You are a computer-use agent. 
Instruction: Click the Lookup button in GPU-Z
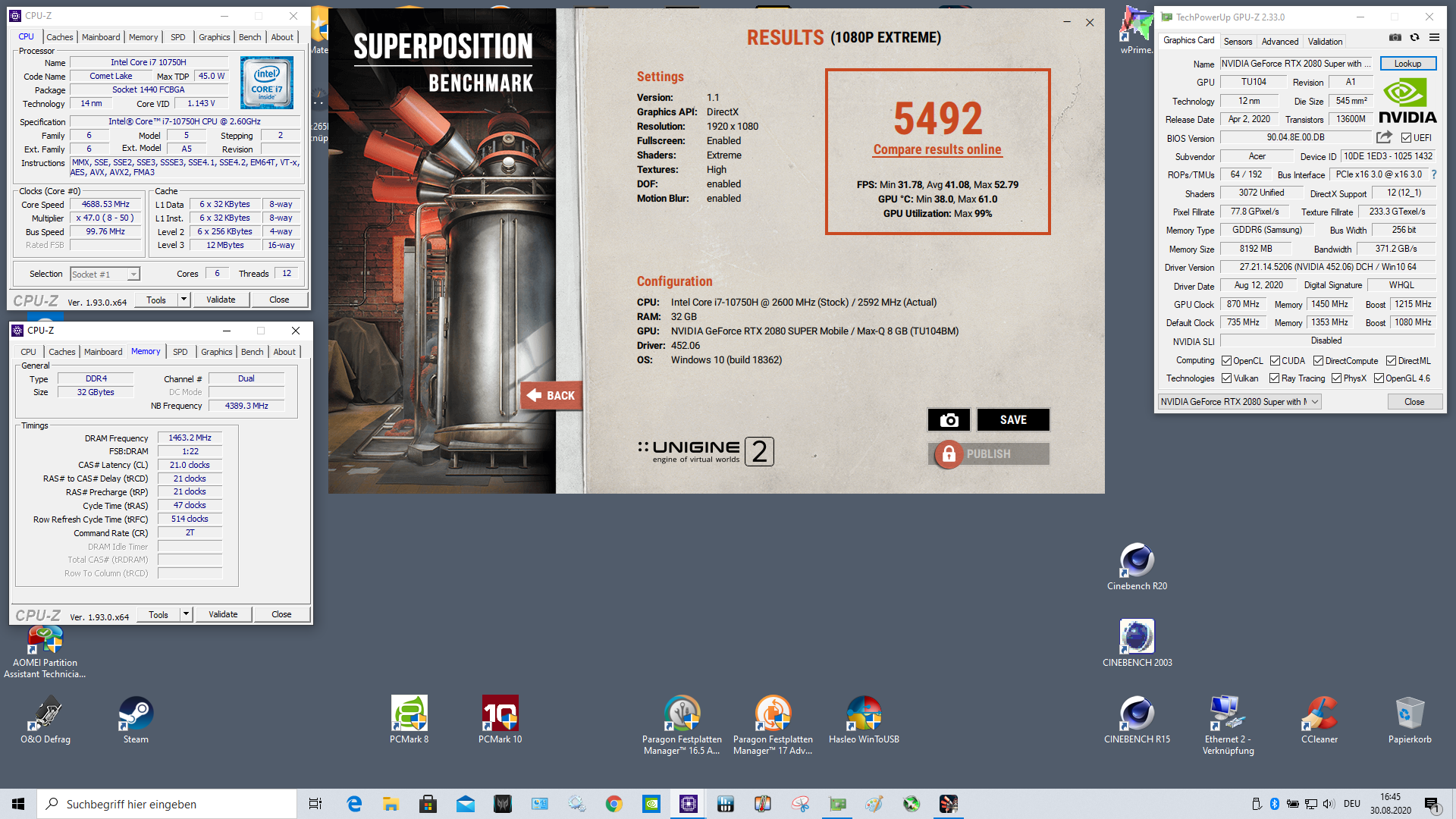pyautogui.click(x=1407, y=64)
